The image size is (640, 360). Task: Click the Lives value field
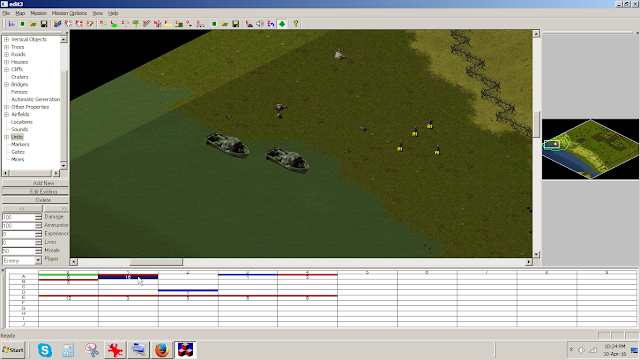click(x=18, y=242)
